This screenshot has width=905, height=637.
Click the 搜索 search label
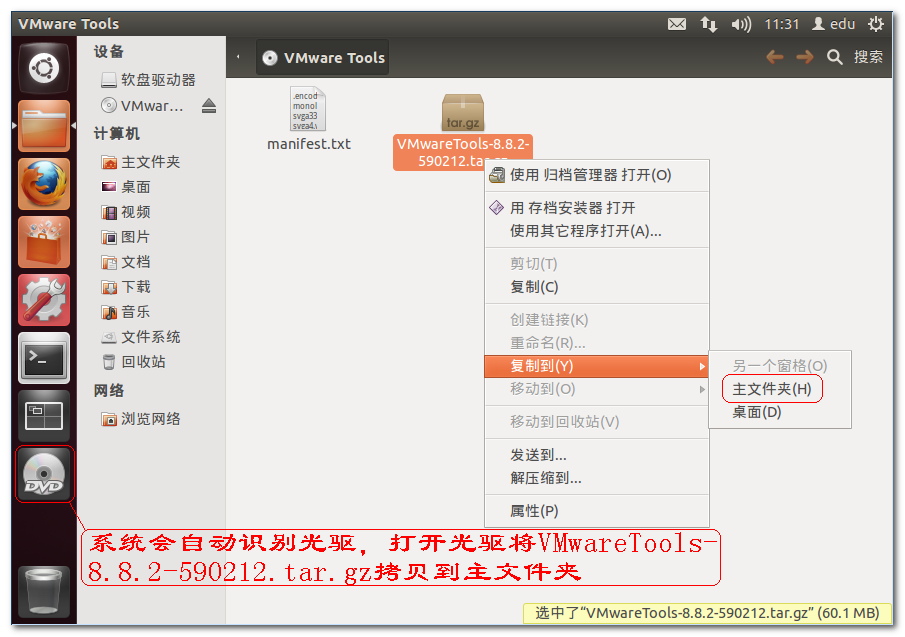coord(868,57)
